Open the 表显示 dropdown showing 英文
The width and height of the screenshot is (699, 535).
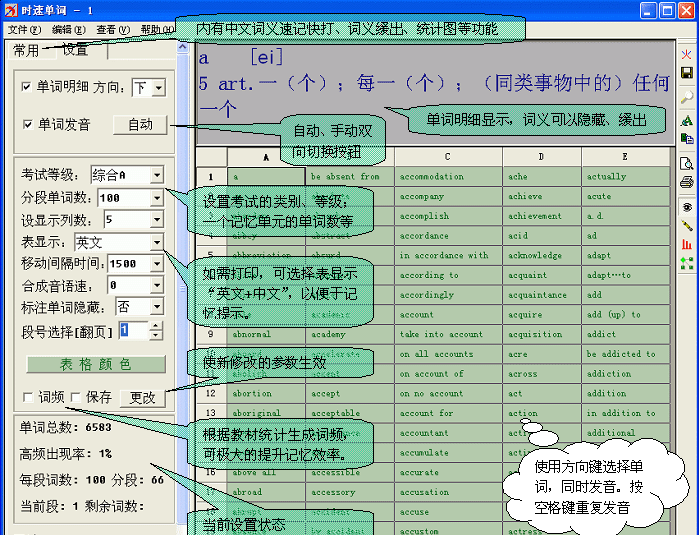point(157,242)
